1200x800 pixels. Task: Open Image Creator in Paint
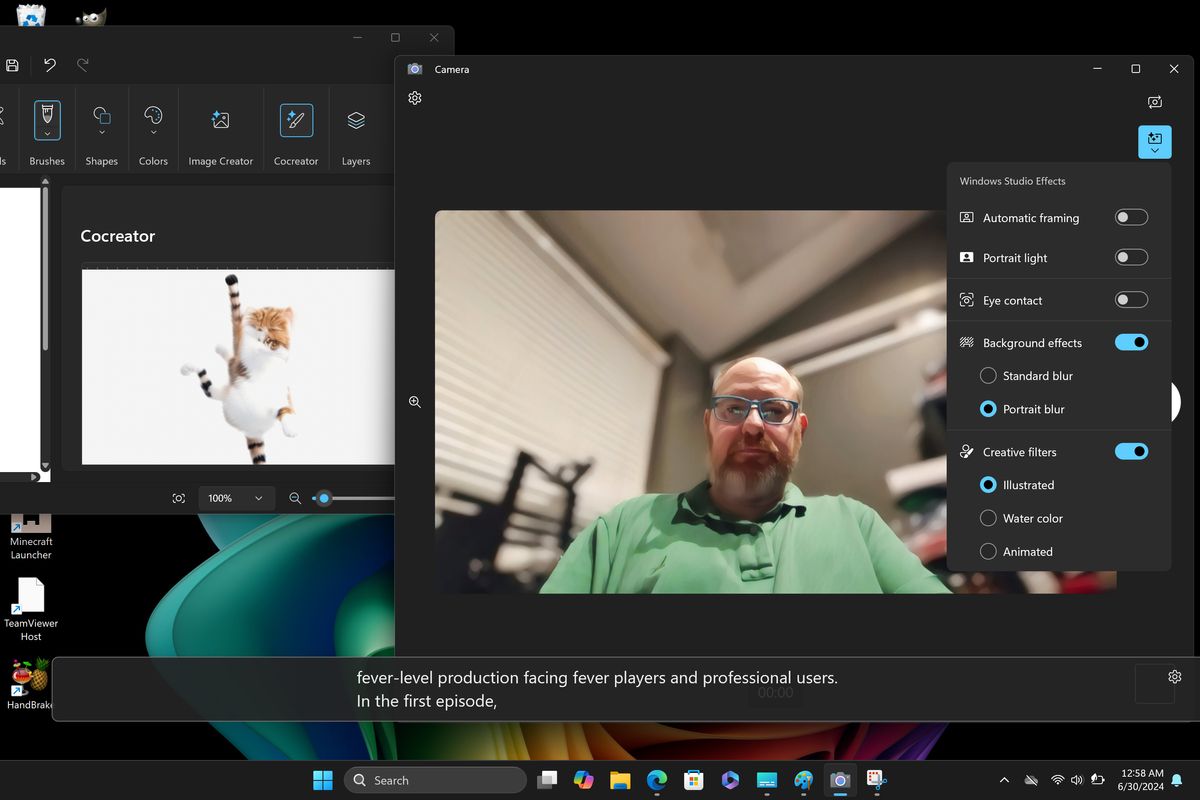(221, 121)
